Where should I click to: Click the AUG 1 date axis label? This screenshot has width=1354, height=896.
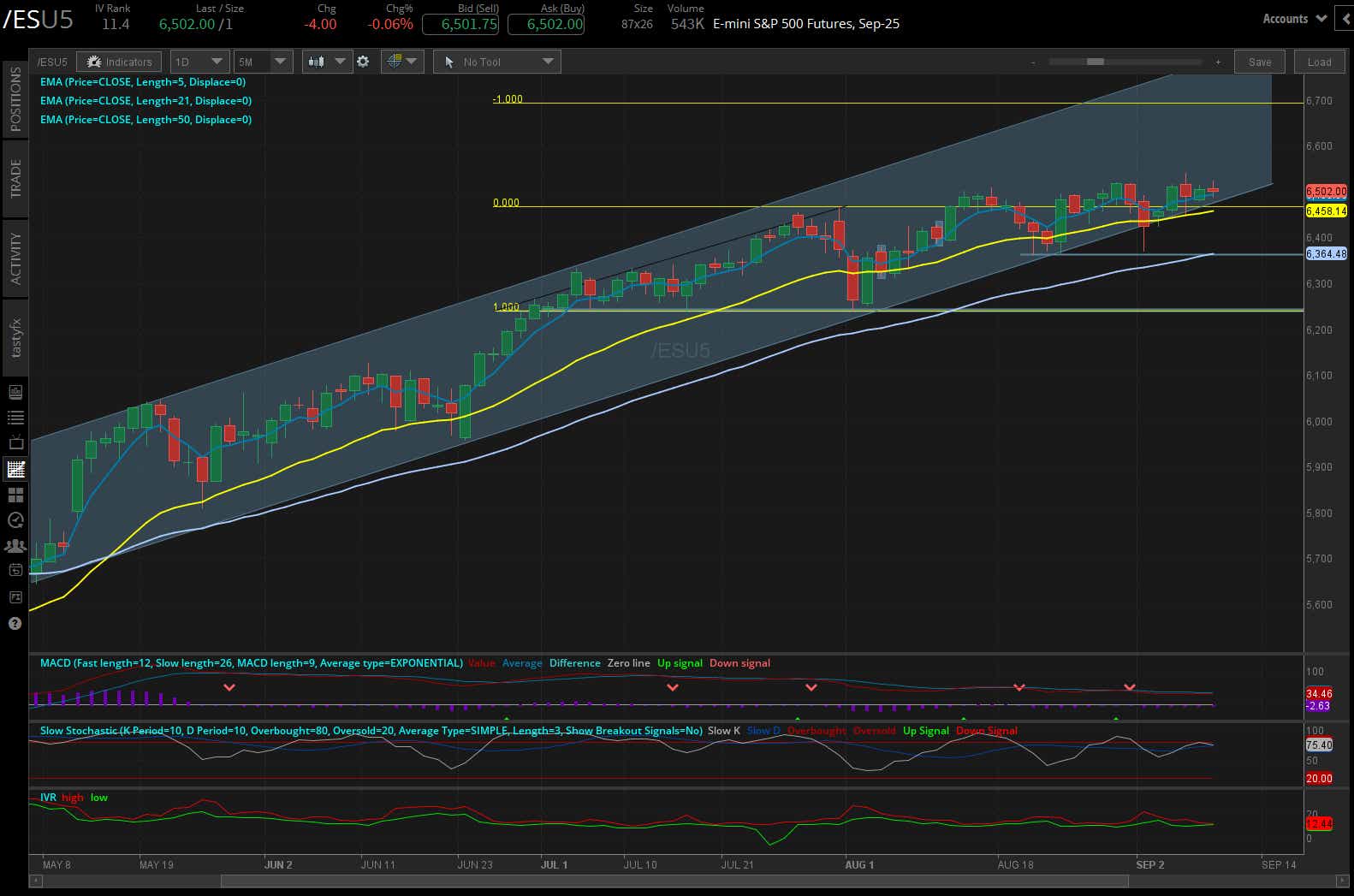[859, 865]
